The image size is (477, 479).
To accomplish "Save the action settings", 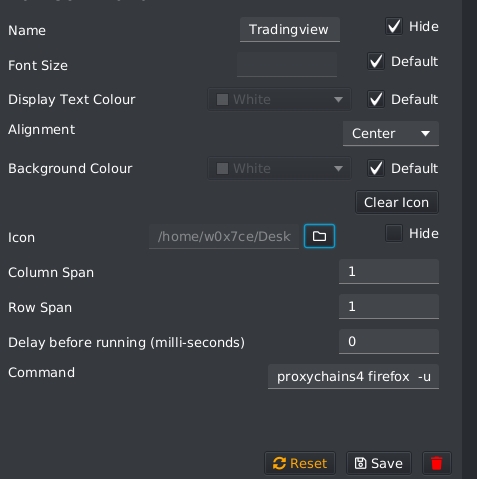I will click(379, 463).
